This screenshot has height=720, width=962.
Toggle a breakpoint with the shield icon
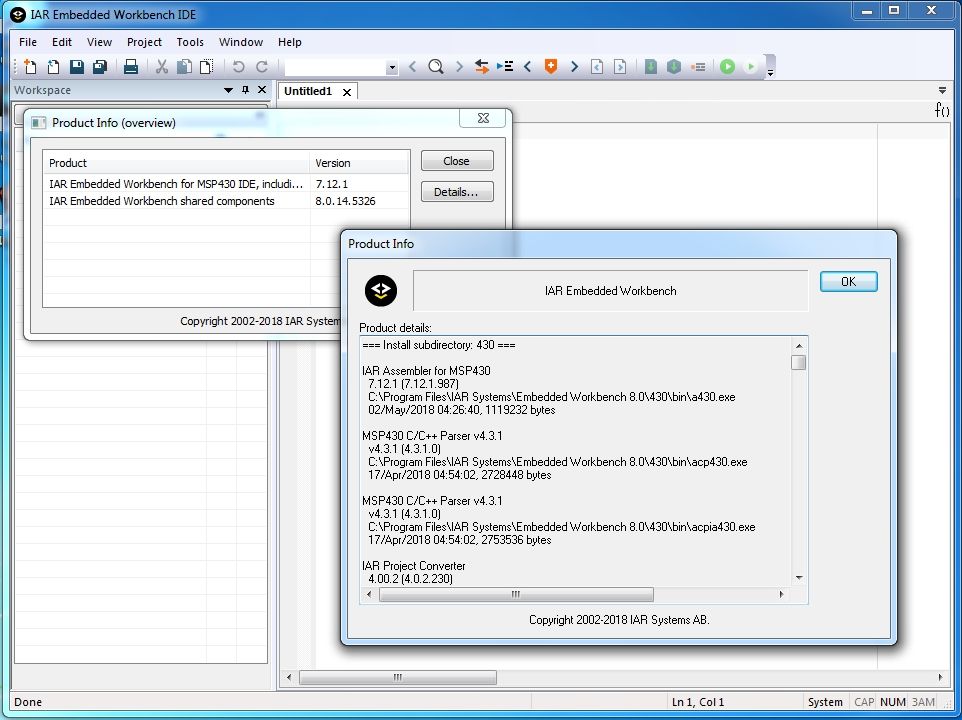coord(550,66)
